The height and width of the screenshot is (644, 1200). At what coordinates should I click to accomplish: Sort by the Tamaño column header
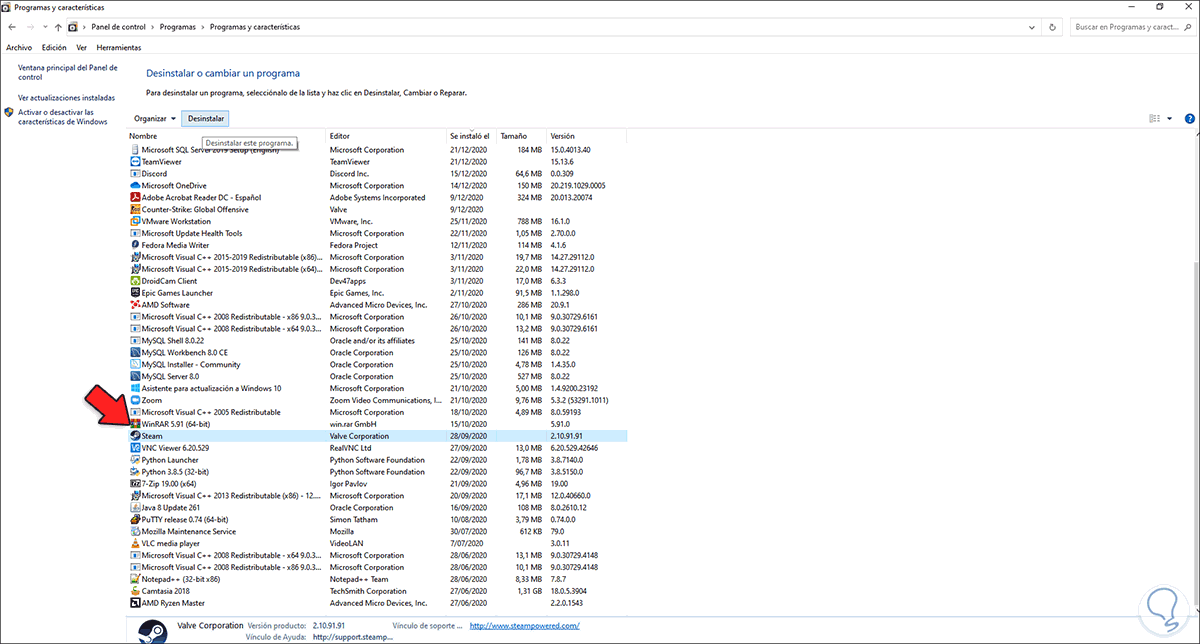(x=521, y=135)
